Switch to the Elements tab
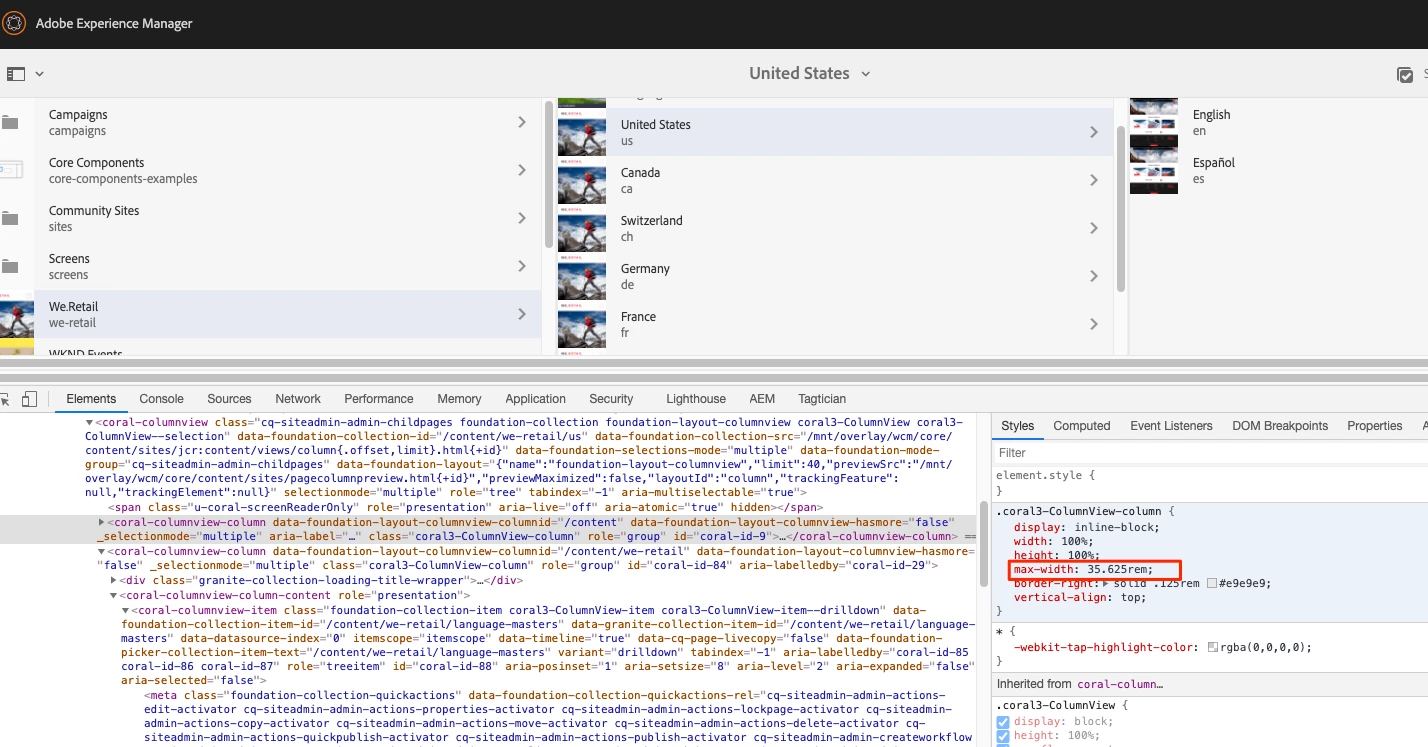Viewport: 1428px width, 747px height. 91,398
